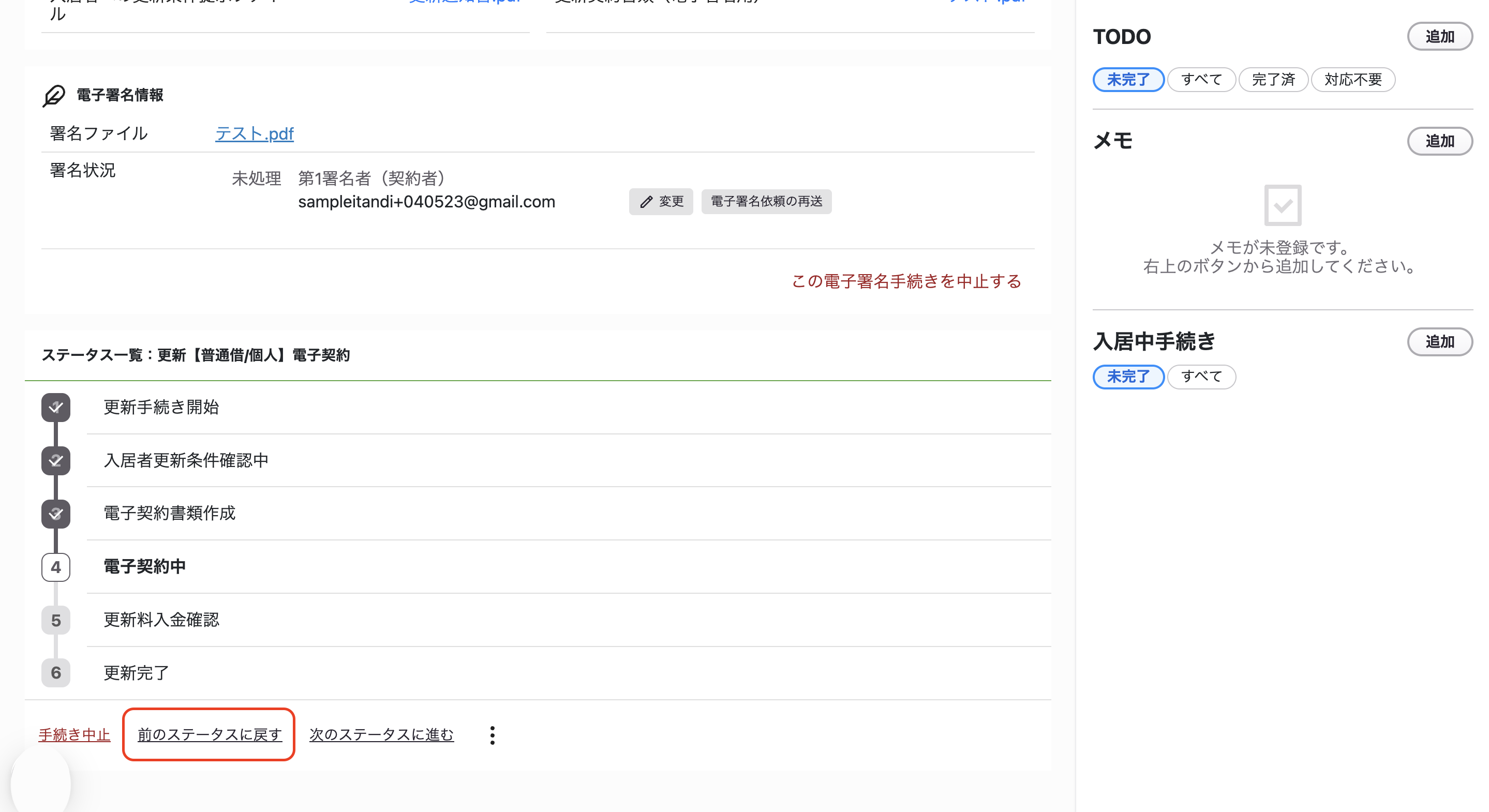Viewport: 1489px width, 812px height.
Task: Filter TODO by 完了済
Action: coord(1273,79)
